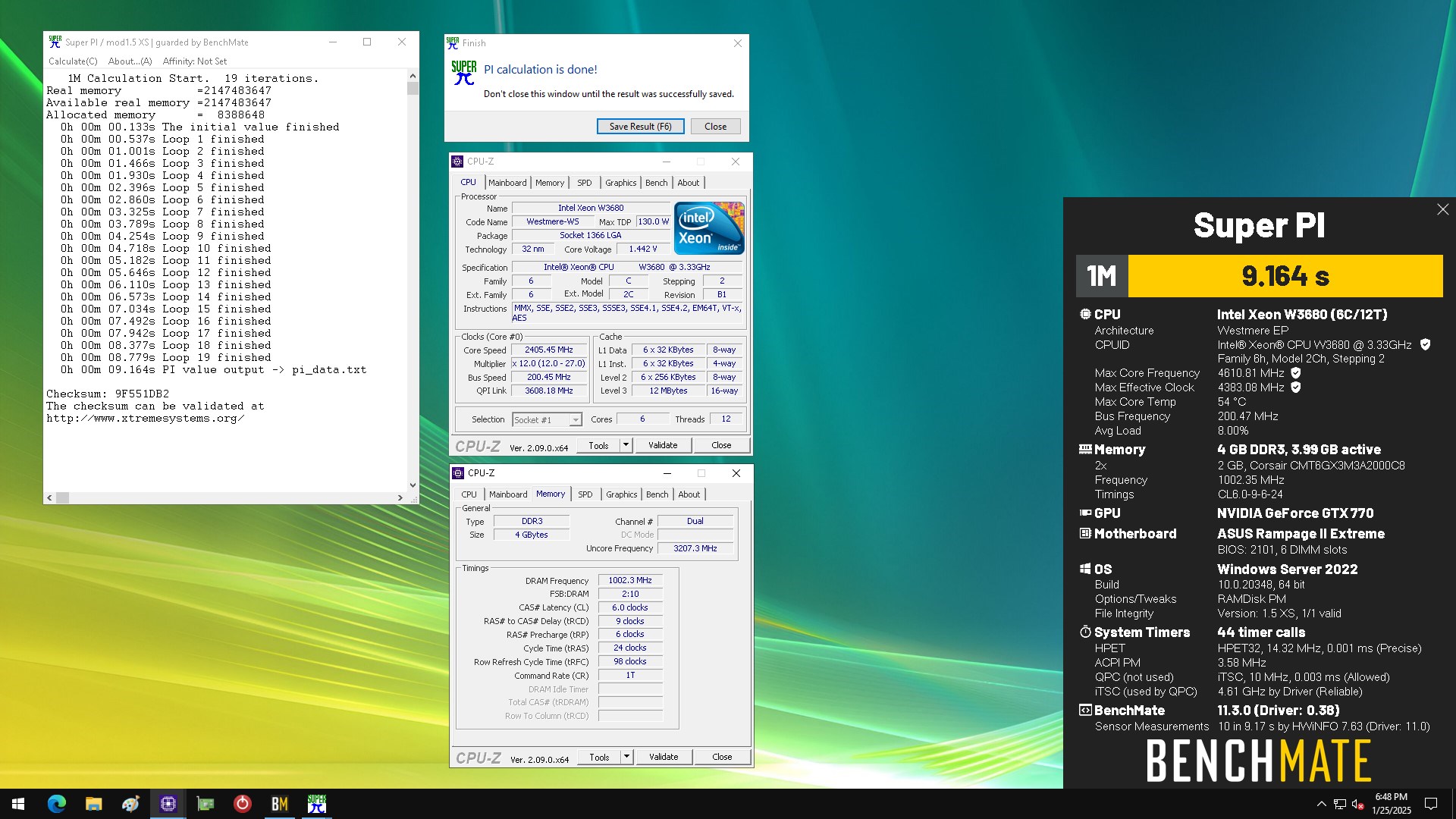Screen dimensions: 1456x819
Task: Expand Tools dropdown arrow in upper CPU-Z
Action: (x=626, y=446)
